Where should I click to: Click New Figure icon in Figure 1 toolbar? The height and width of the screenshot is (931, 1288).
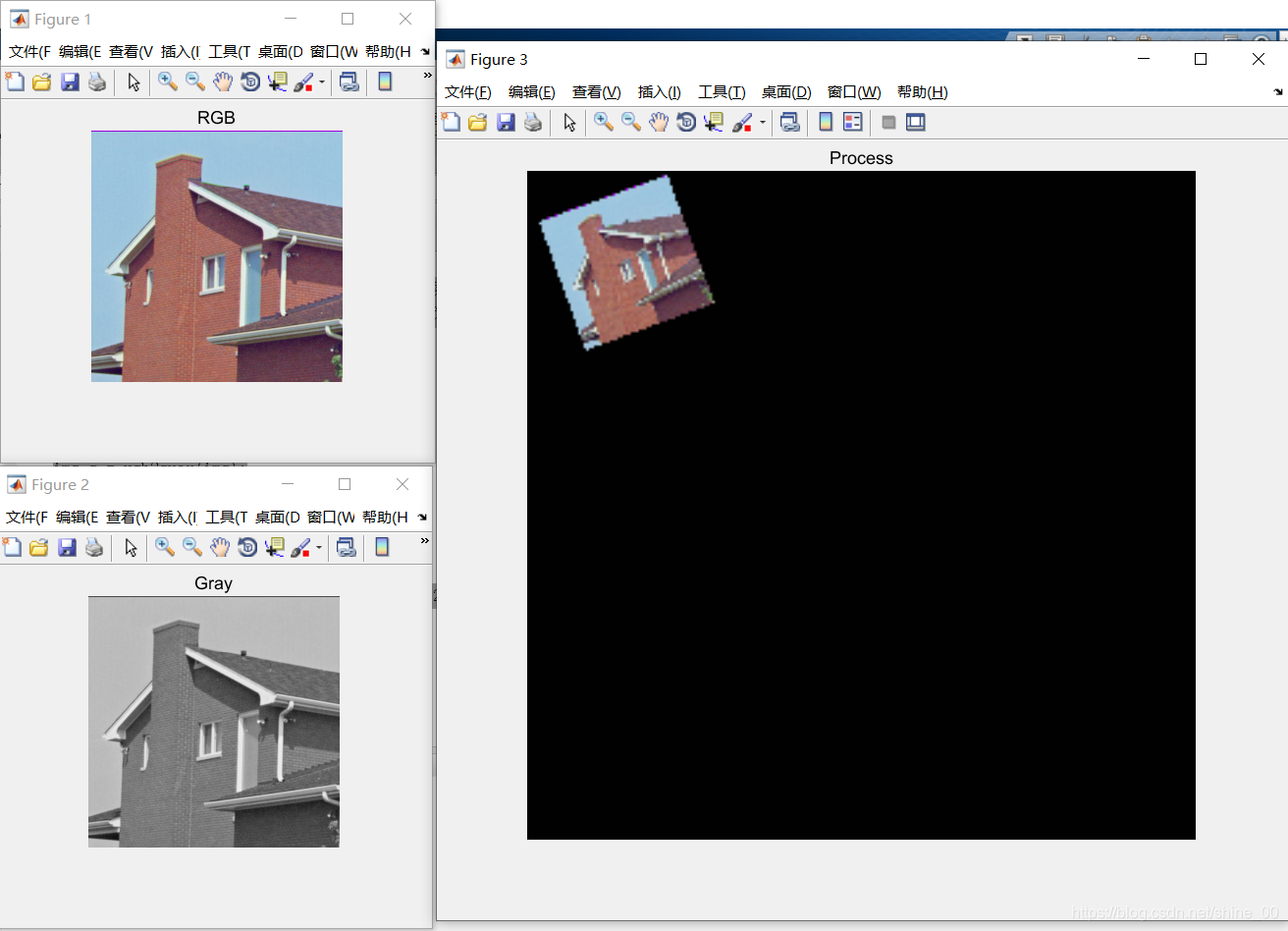click(x=15, y=82)
